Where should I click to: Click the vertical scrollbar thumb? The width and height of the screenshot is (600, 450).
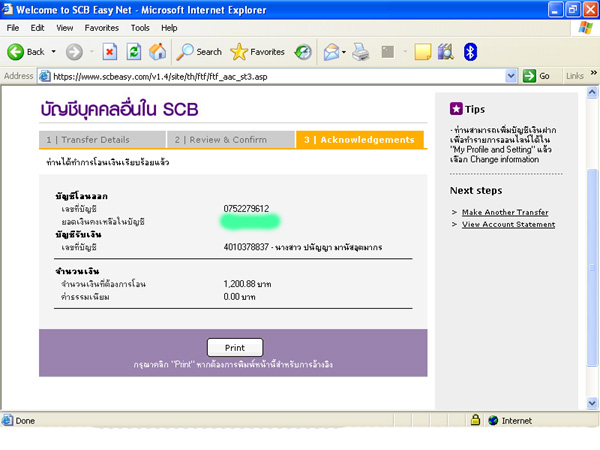pyautogui.click(x=592, y=268)
